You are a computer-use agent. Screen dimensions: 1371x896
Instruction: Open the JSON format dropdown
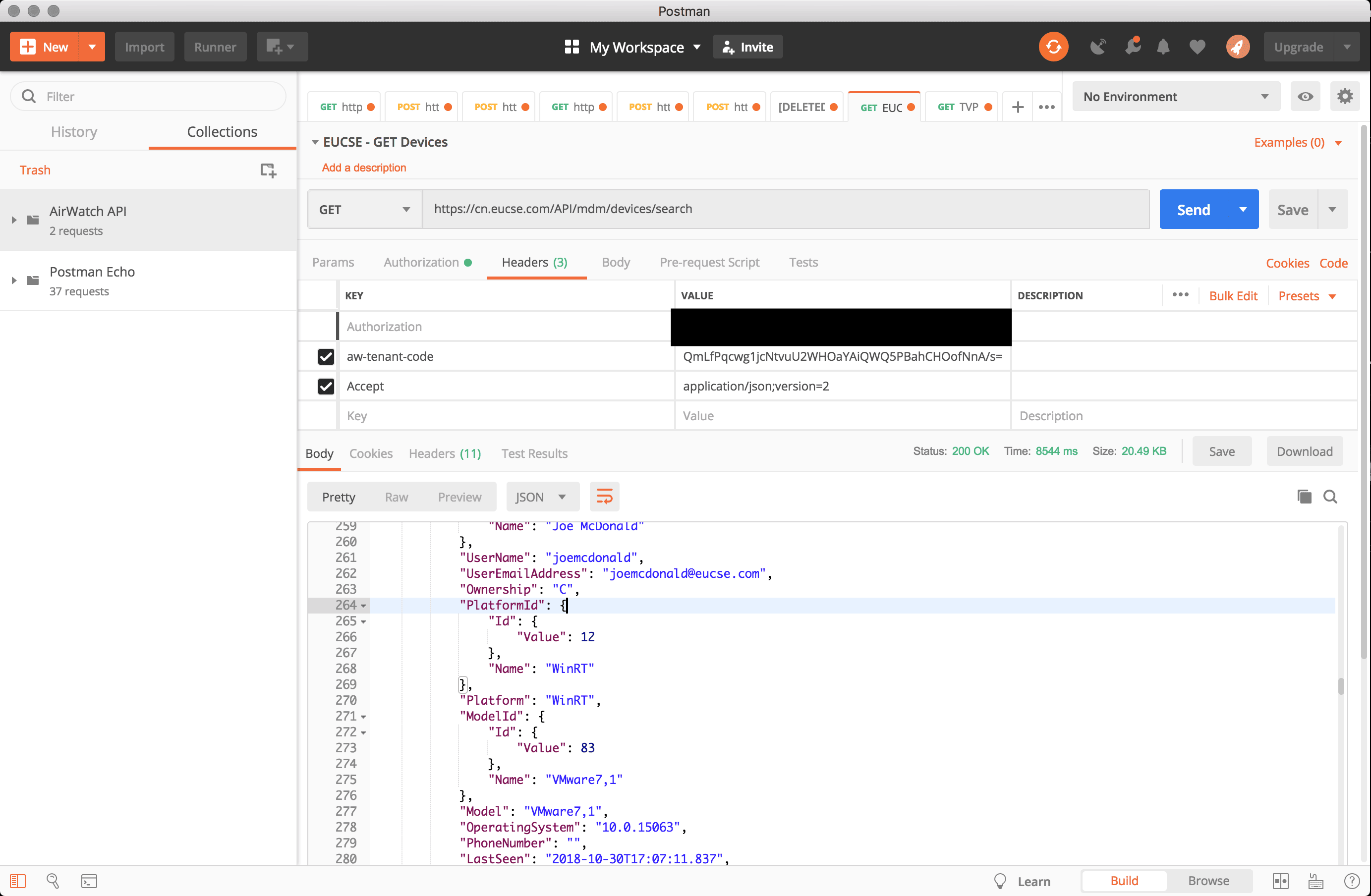point(543,497)
